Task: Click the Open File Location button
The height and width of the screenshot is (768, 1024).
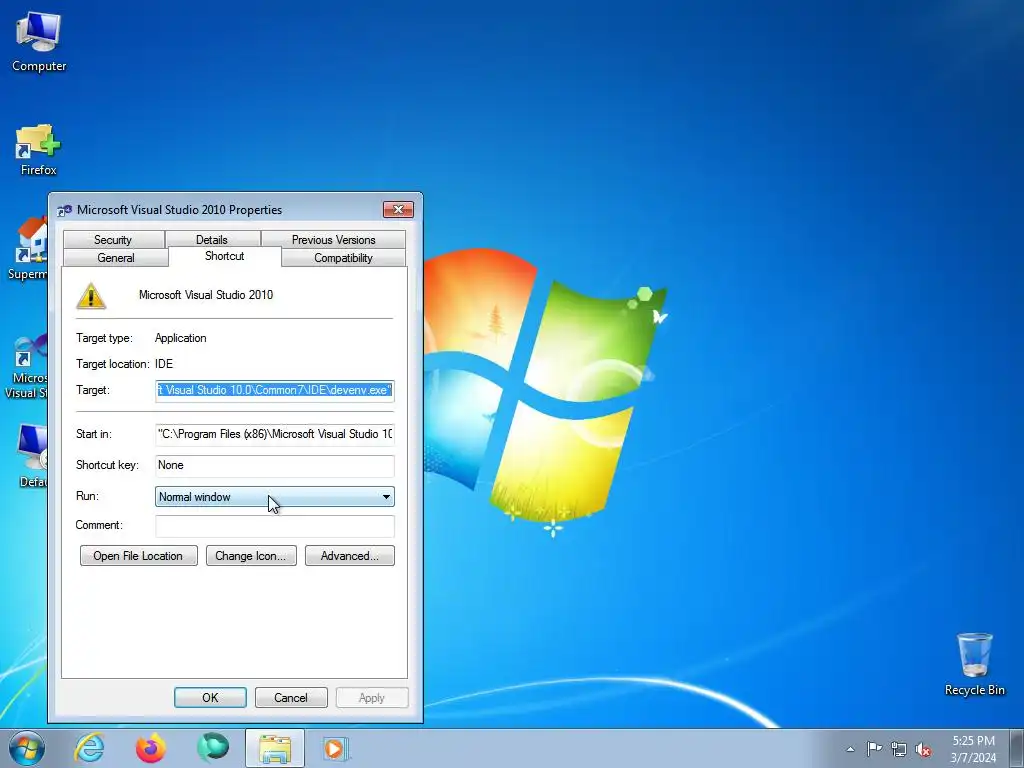Action: (x=138, y=556)
